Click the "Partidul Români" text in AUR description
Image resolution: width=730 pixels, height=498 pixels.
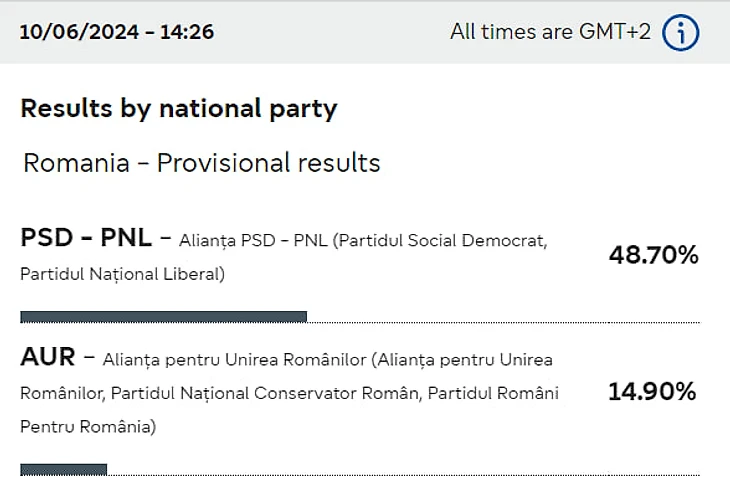(494, 394)
